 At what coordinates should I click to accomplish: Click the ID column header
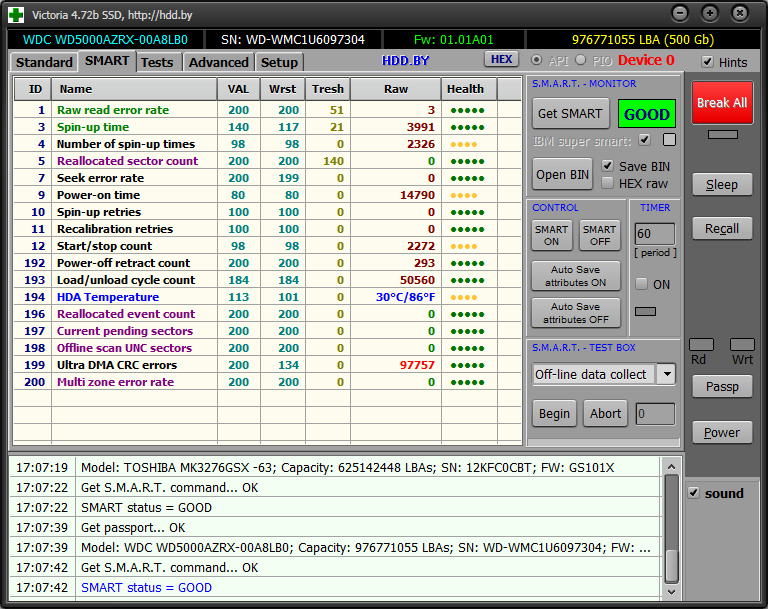pyautogui.click(x=33, y=89)
